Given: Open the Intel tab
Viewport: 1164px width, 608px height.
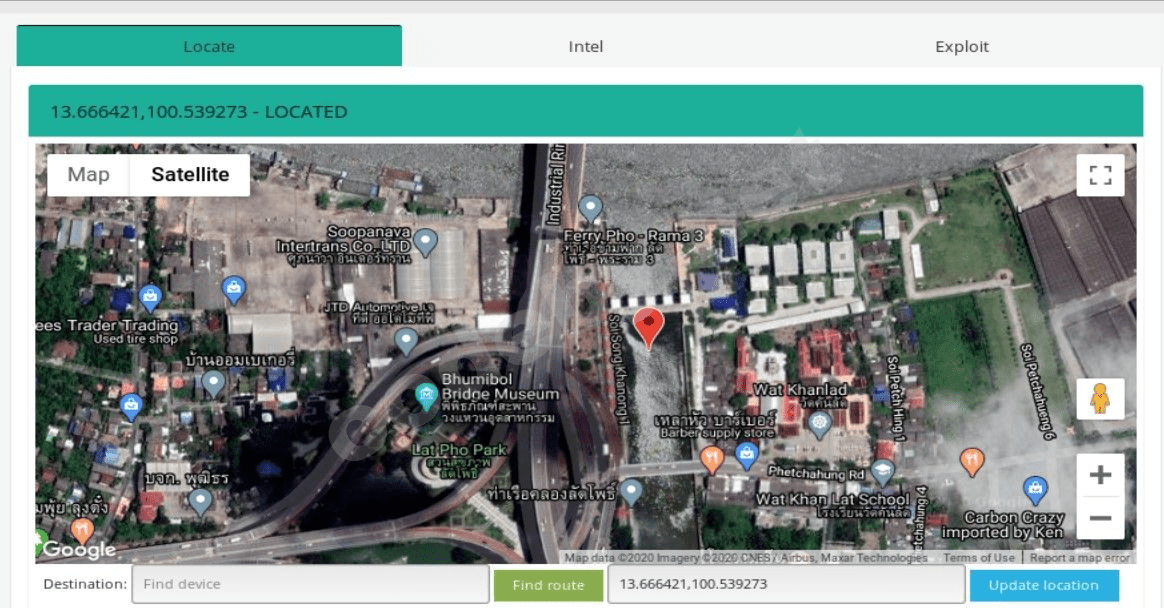Looking at the screenshot, I should click(x=585, y=46).
